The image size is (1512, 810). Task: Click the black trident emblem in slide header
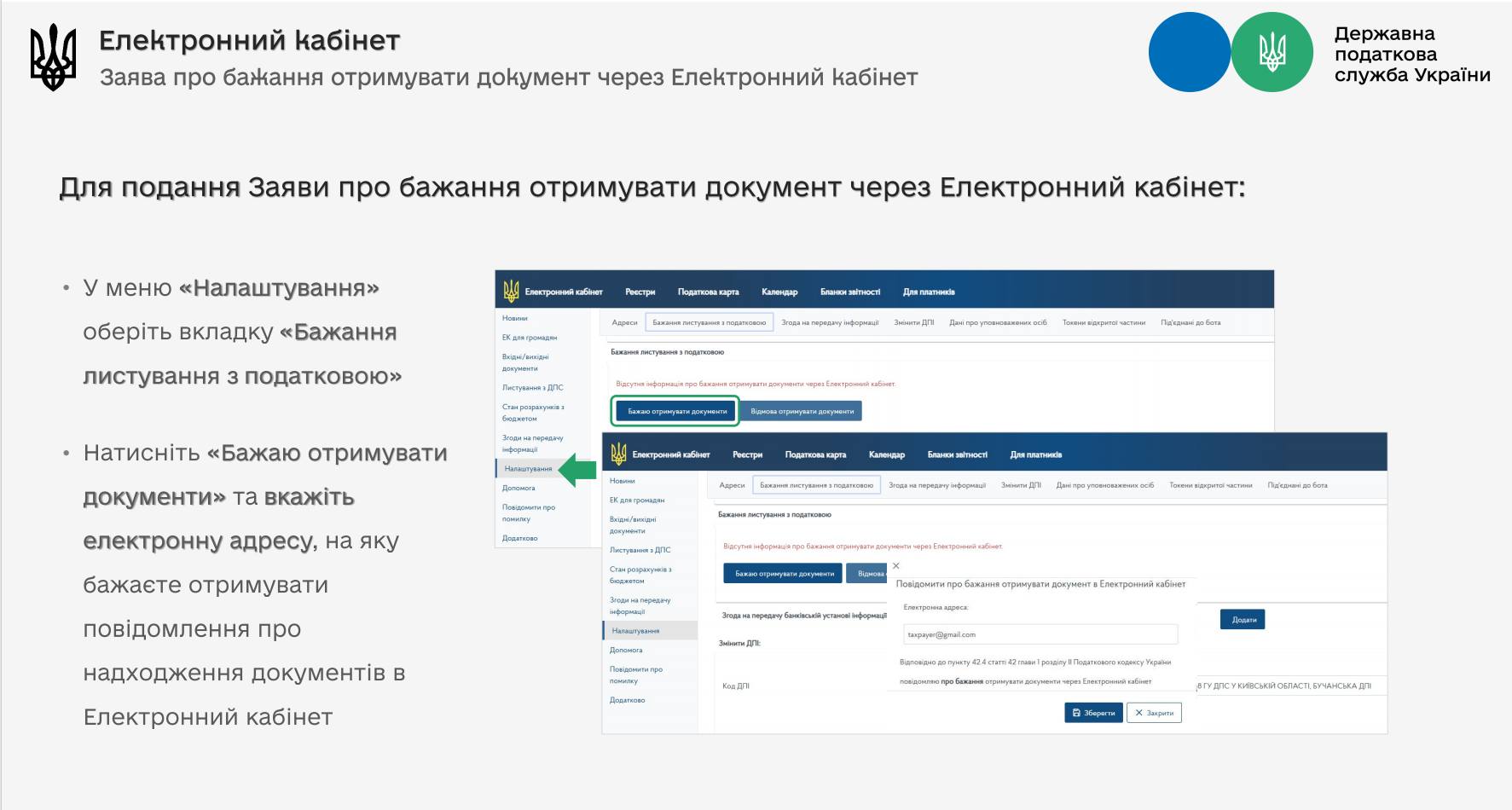click(53, 57)
